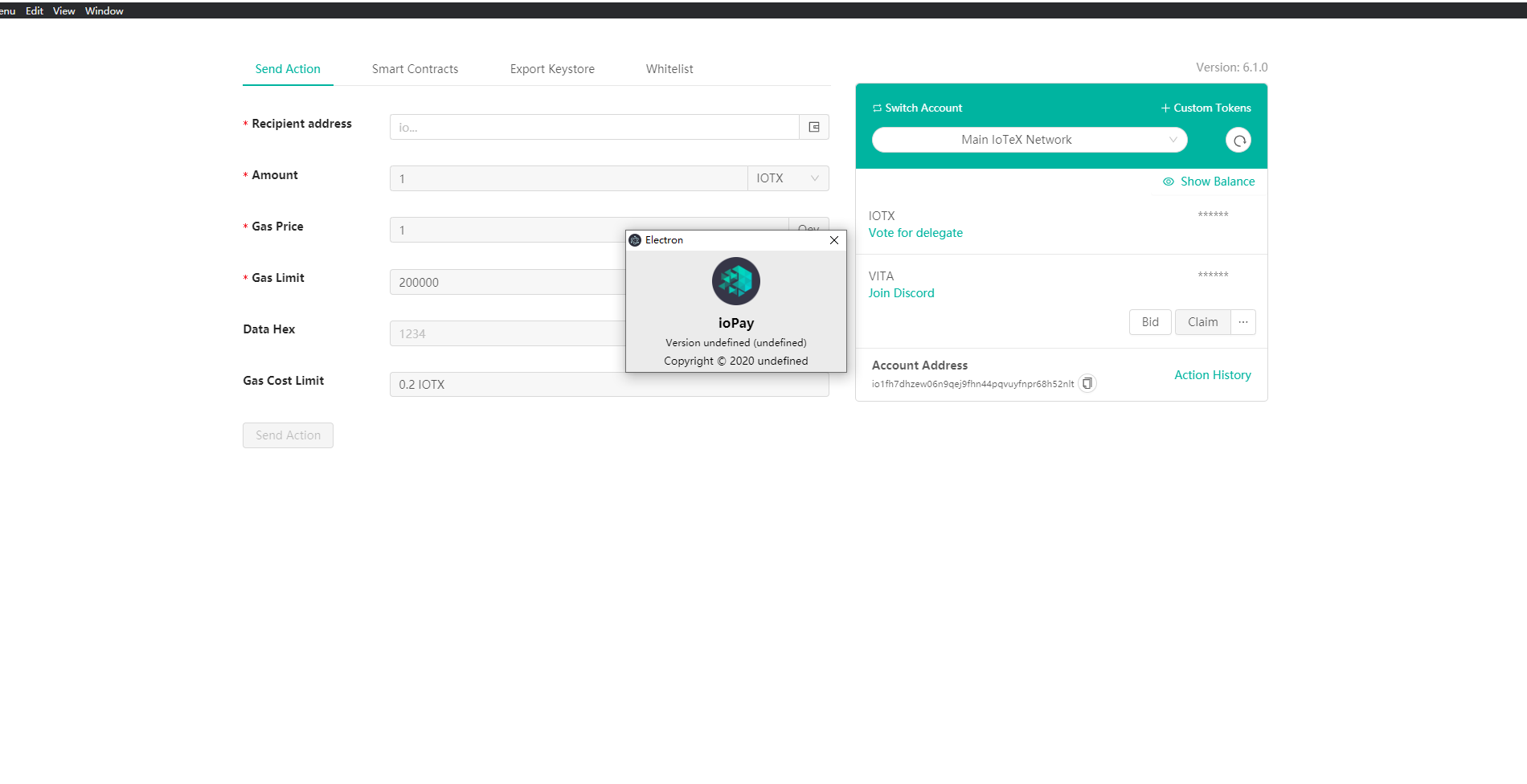Switch to the Export Keystore tab
The height and width of the screenshot is (784, 1527).
click(x=551, y=68)
